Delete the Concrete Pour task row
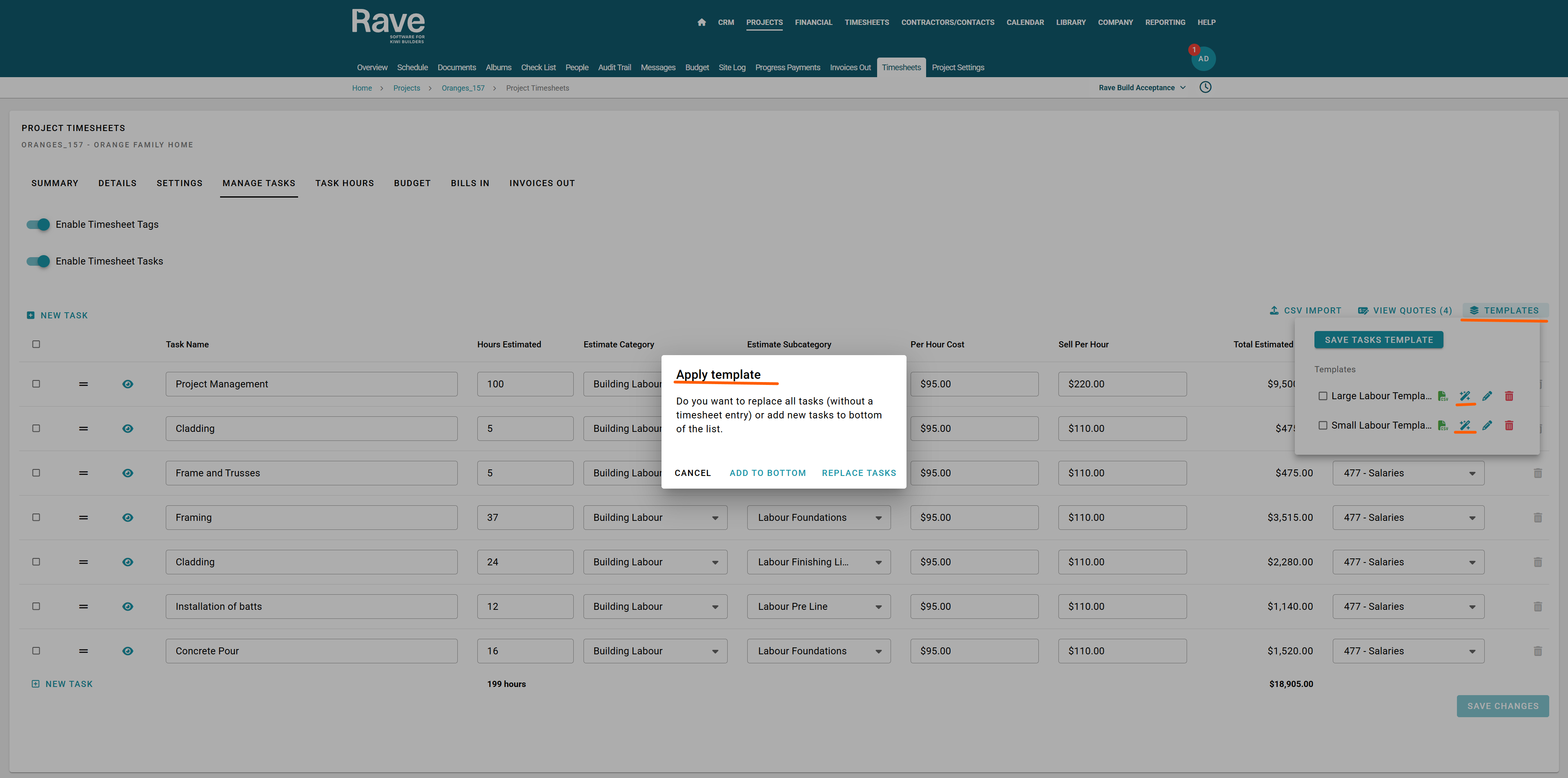This screenshot has width=1568, height=778. point(1537,651)
